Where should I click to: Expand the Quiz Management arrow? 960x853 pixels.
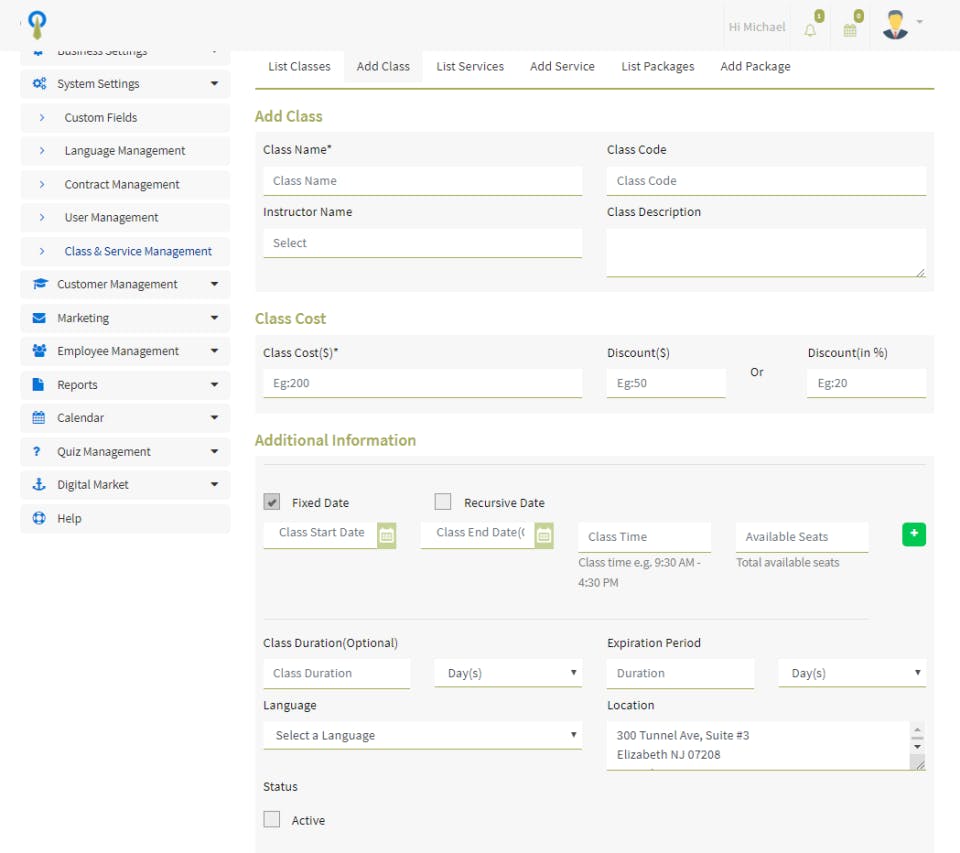pyautogui.click(x=214, y=451)
